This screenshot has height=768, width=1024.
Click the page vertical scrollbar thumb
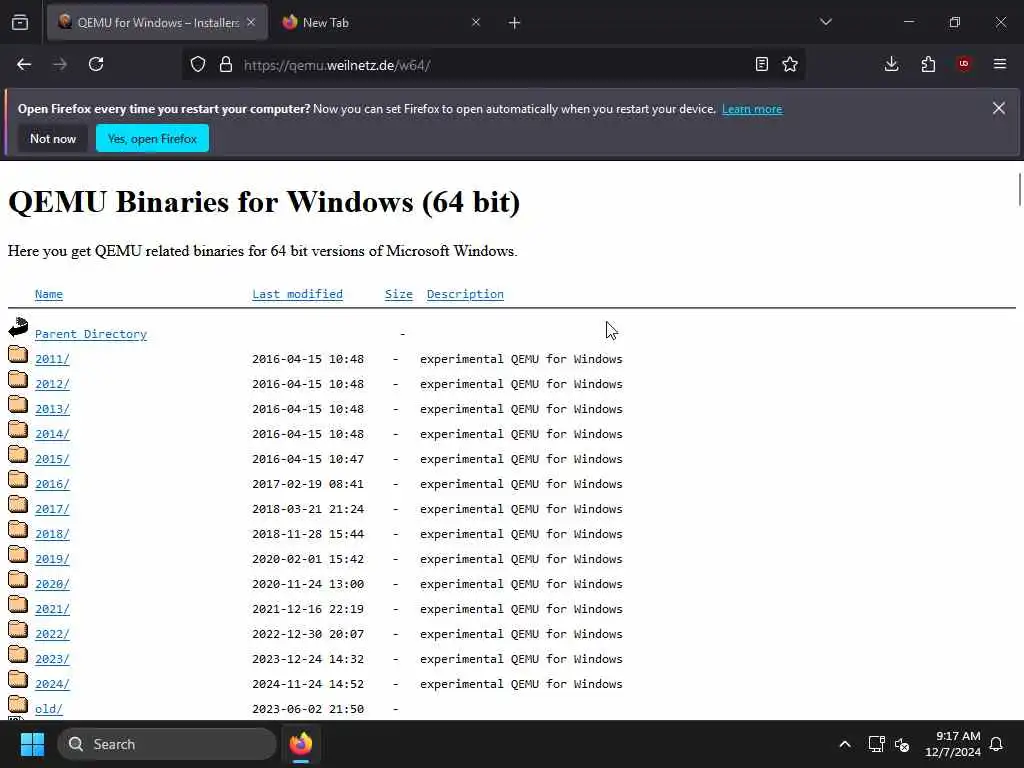tap(1019, 189)
